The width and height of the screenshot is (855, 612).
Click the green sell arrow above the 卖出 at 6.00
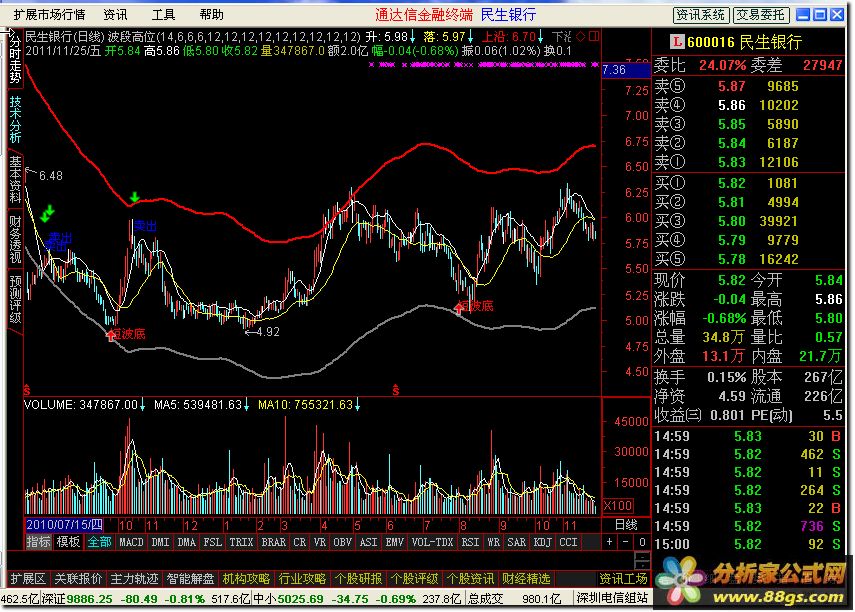click(x=135, y=196)
